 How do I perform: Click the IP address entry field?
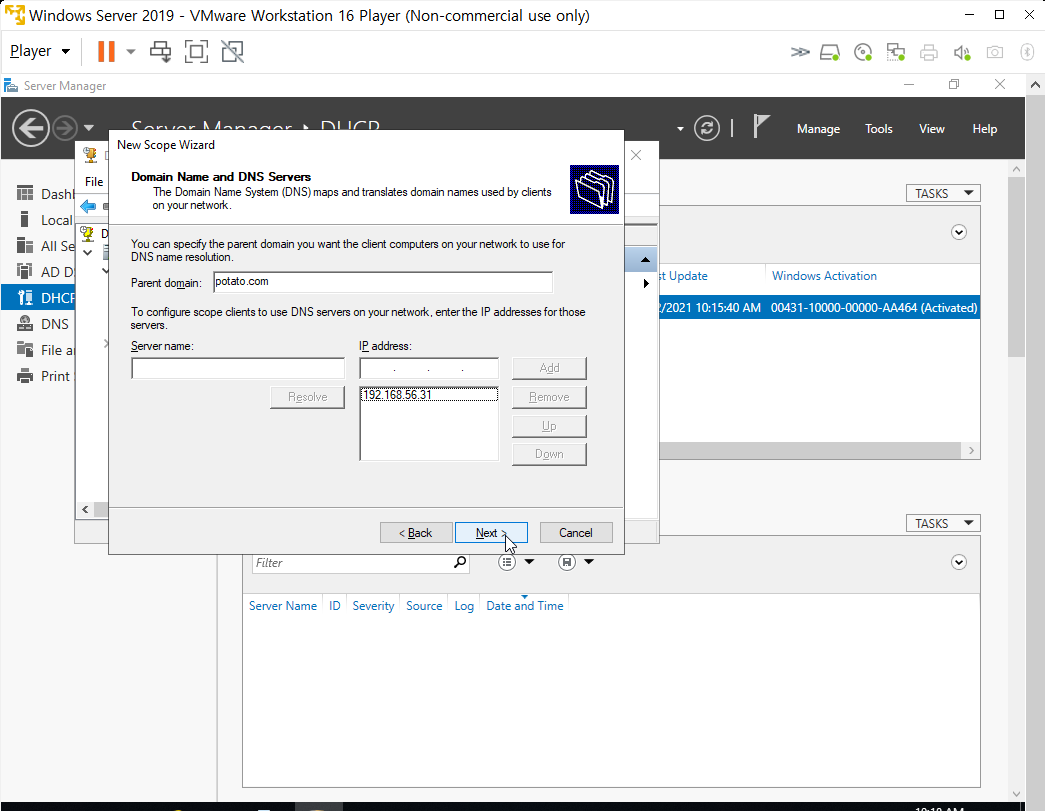point(429,369)
